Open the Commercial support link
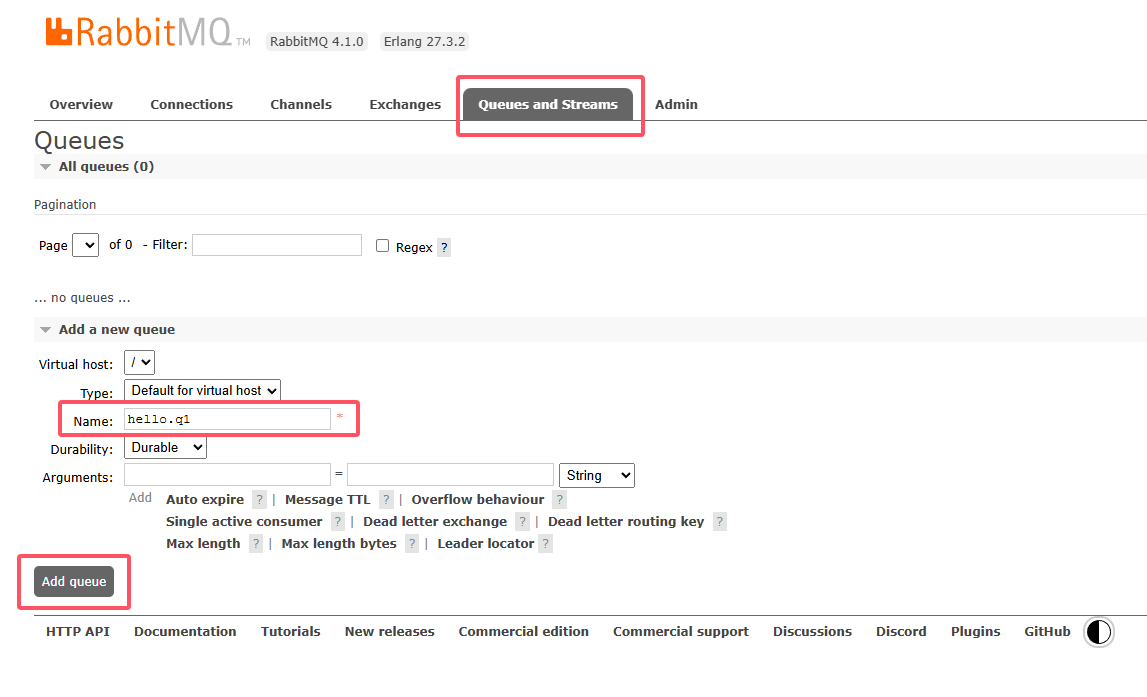This screenshot has width=1147, height=697. [x=680, y=631]
